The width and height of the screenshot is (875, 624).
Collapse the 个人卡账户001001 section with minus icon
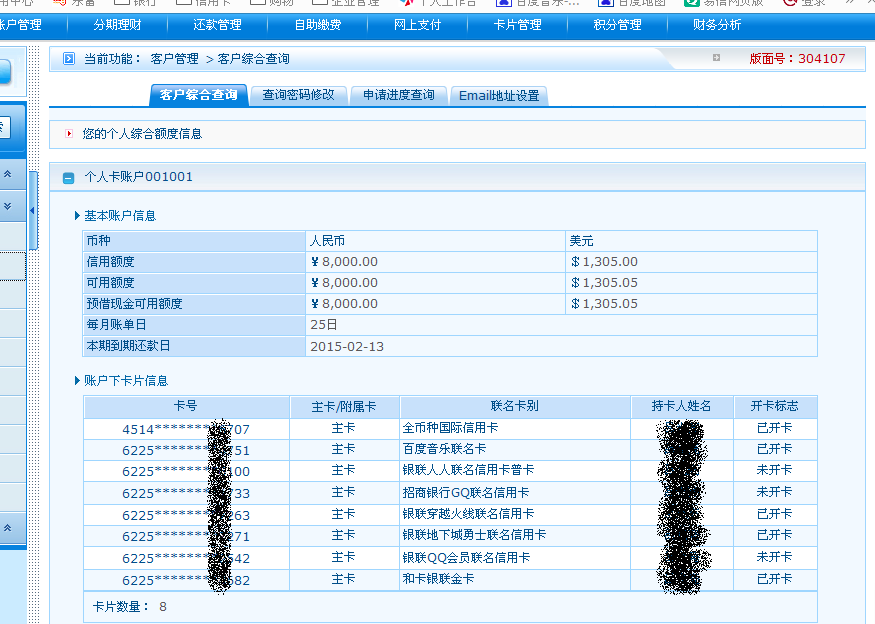click(x=68, y=178)
